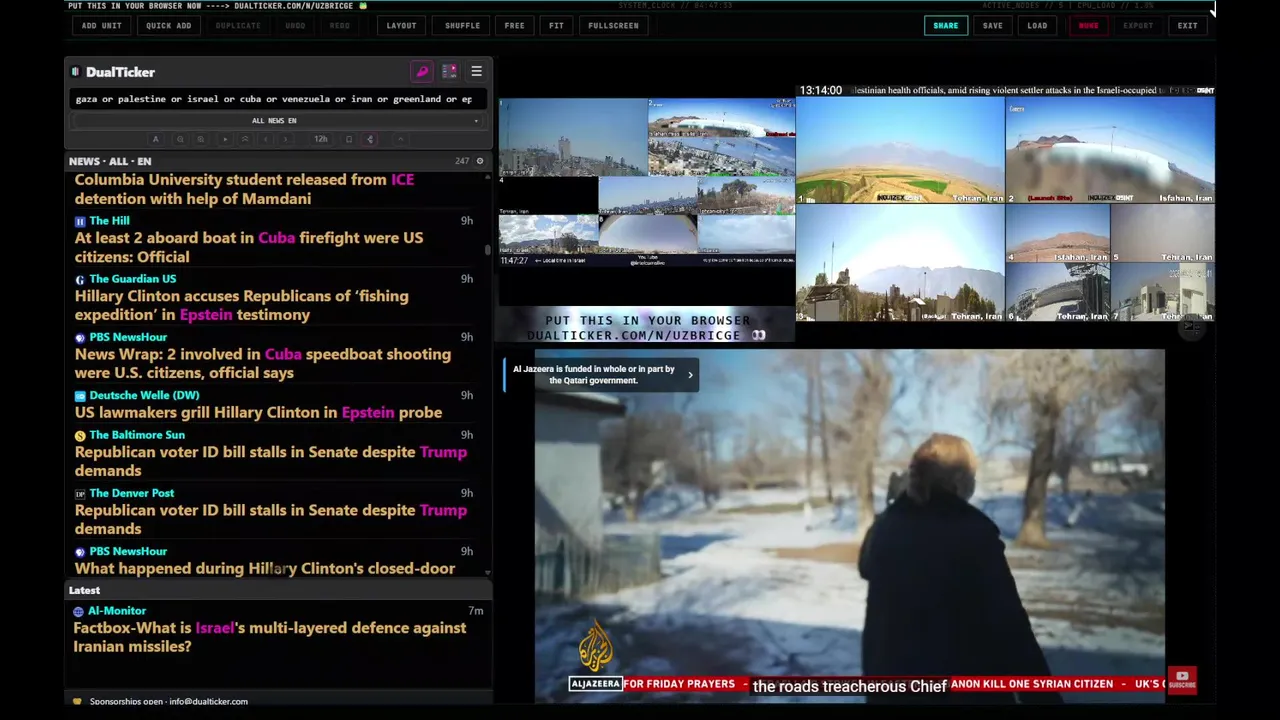Click the double-chevron collapse icon
The image size is (1280, 720).
pyautogui.click(x=245, y=139)
